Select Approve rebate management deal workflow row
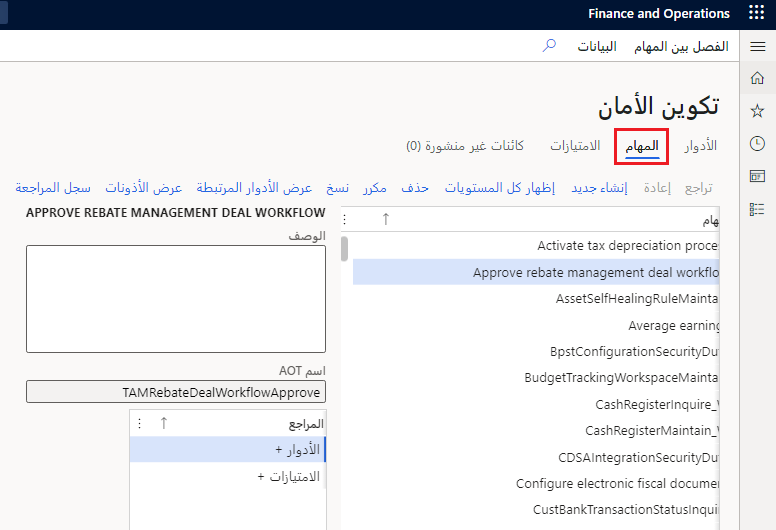The image size is (776, 530). [536, 272]
